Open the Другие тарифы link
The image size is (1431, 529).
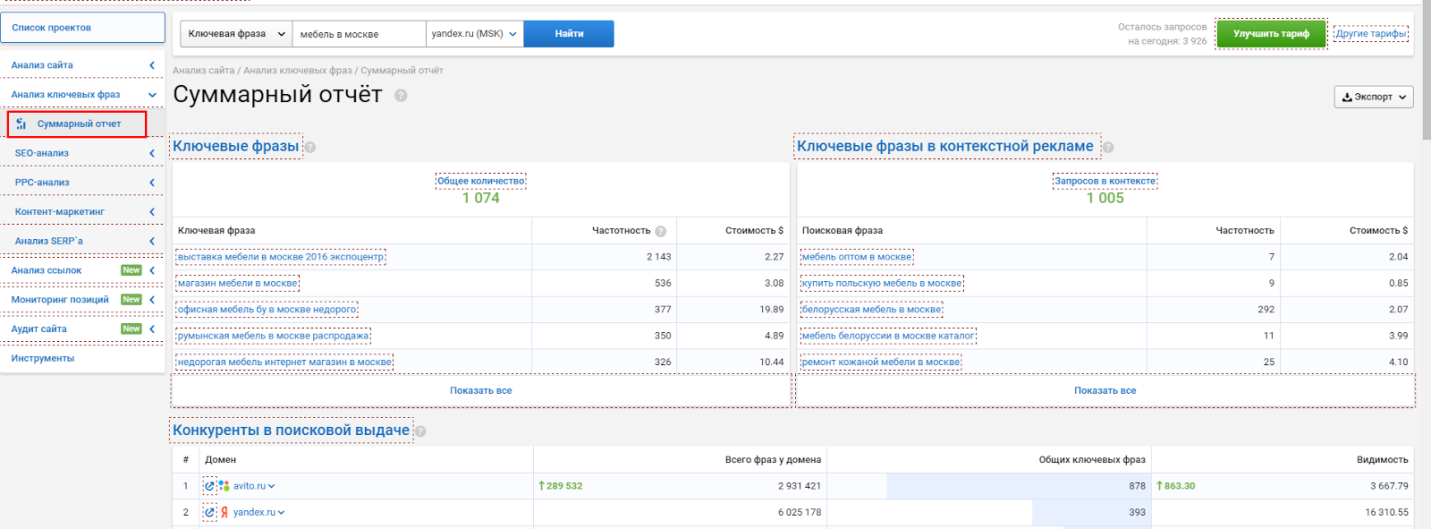pyautogui.click(x=1371, y=34)
